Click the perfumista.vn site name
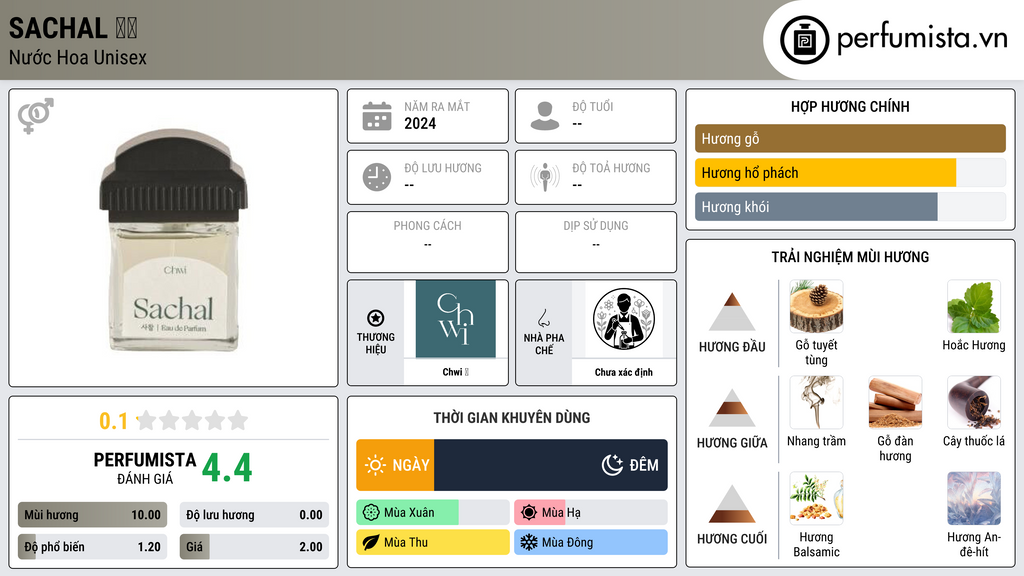Viewport: 1024px width, 576px height. (922, 39)
